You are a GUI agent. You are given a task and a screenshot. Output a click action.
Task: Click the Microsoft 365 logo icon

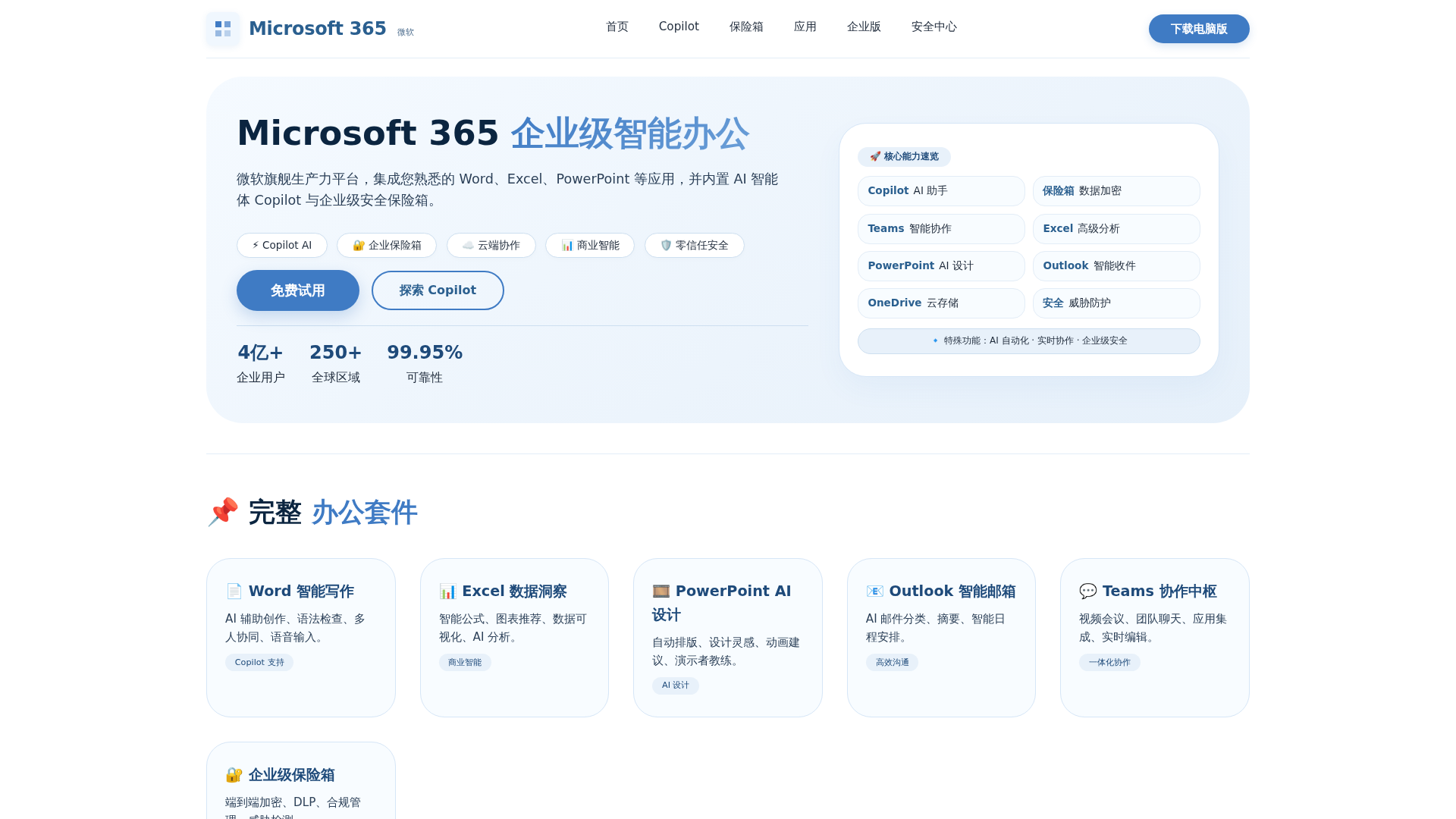coord(223,29)
